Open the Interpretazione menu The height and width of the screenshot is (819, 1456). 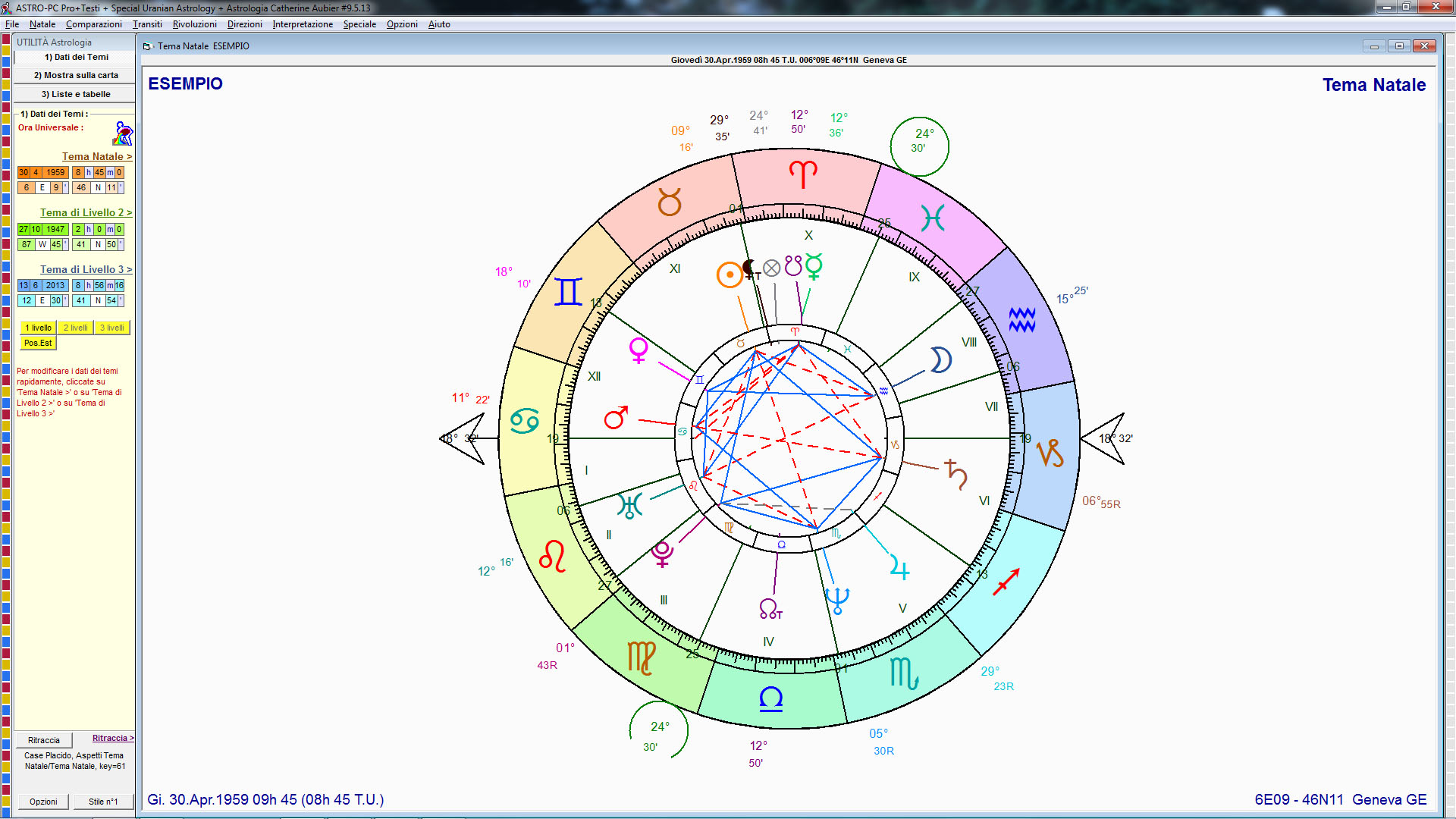(303, 24)
